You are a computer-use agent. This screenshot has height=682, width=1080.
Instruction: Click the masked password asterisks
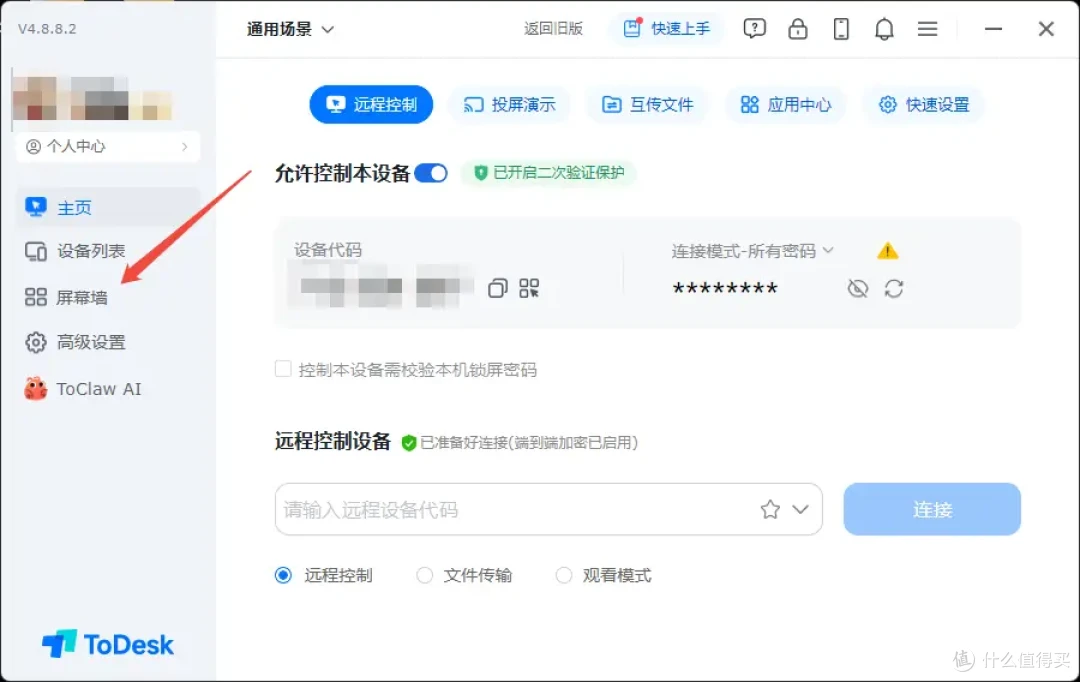(725, 289)
